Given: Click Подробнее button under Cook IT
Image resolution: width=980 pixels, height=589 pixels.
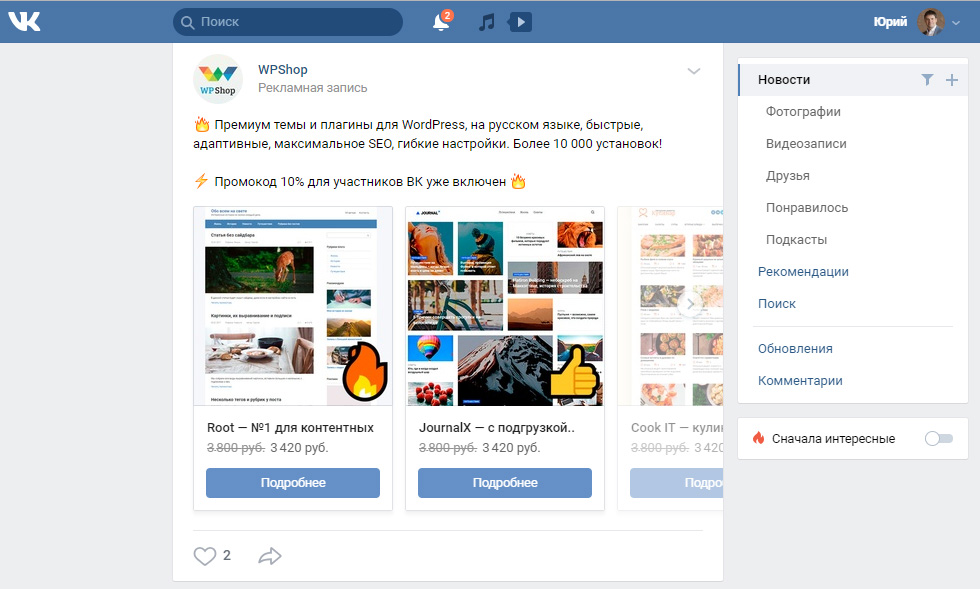Looking at the screenshot, I should click(677, 483).
